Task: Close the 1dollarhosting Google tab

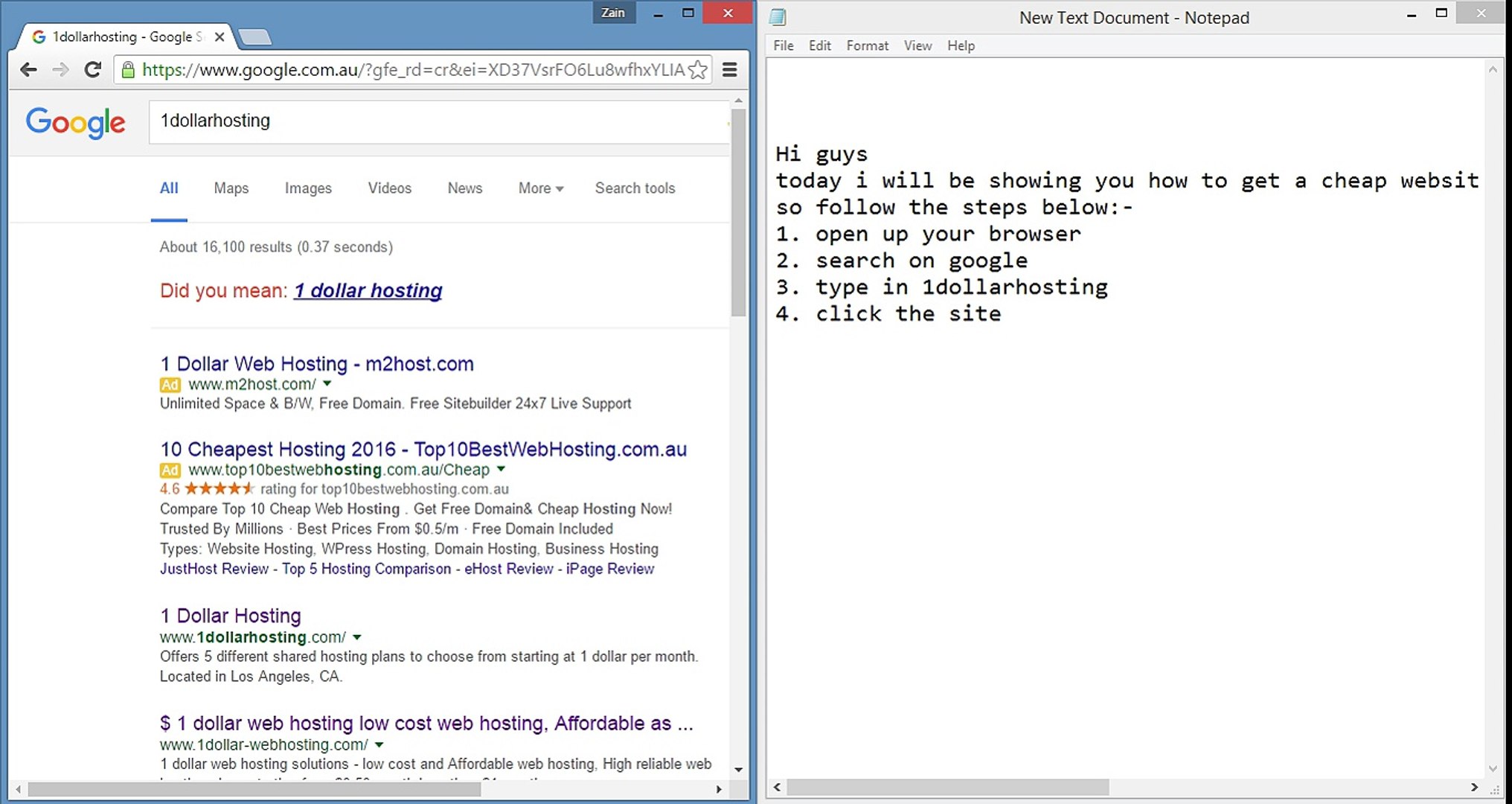Action: tap(220, 36)
